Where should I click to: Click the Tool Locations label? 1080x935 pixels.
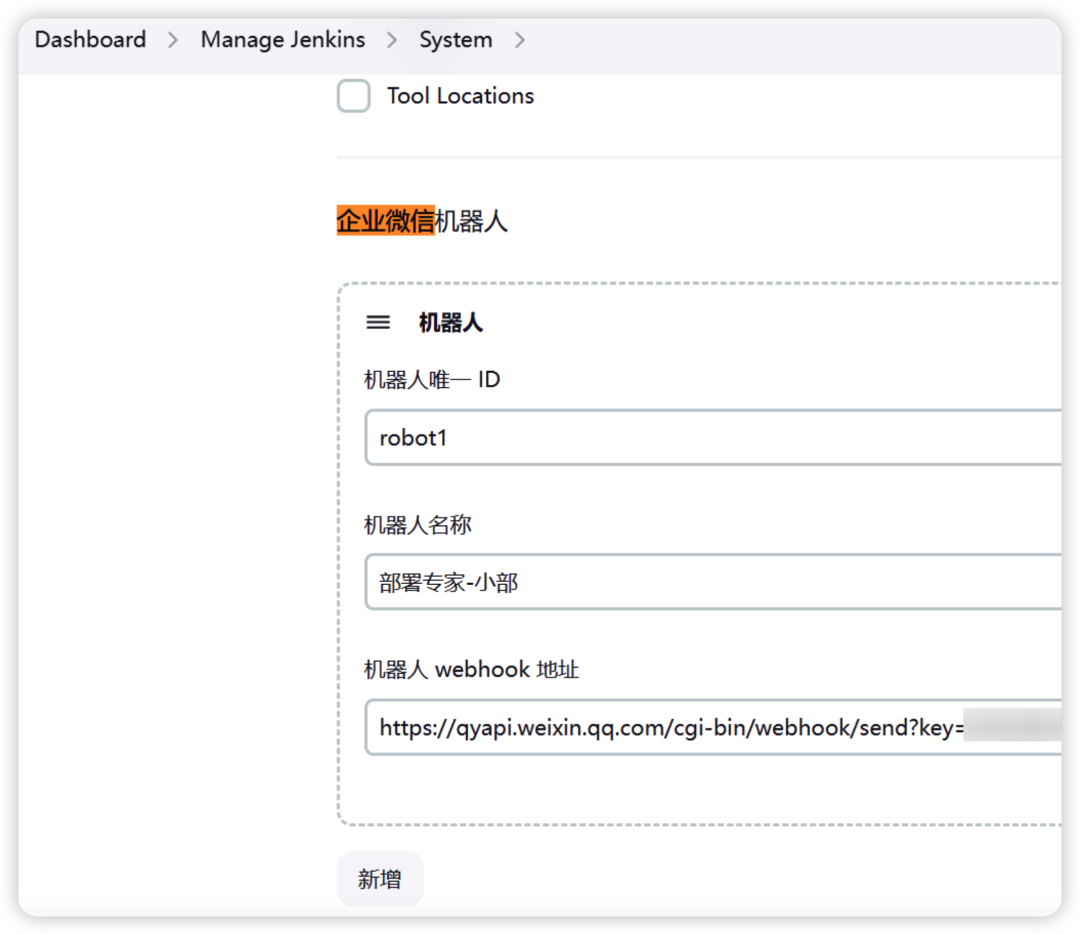460,96
